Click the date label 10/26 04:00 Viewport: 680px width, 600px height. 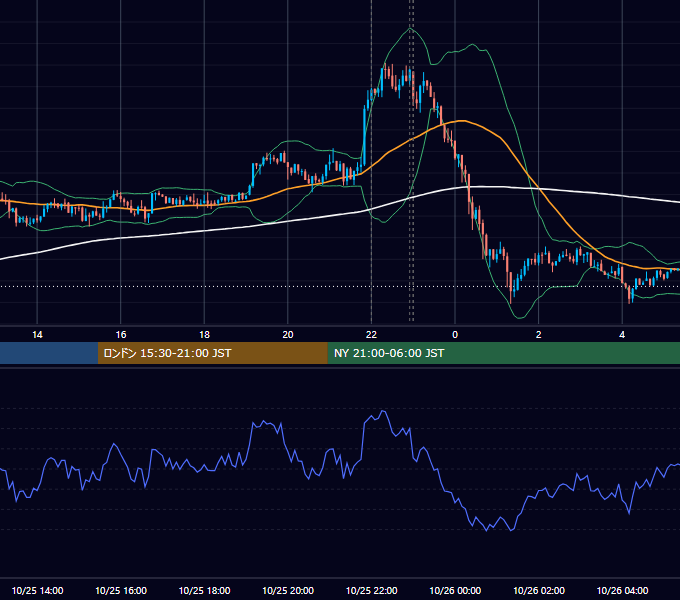coord(622,590)
